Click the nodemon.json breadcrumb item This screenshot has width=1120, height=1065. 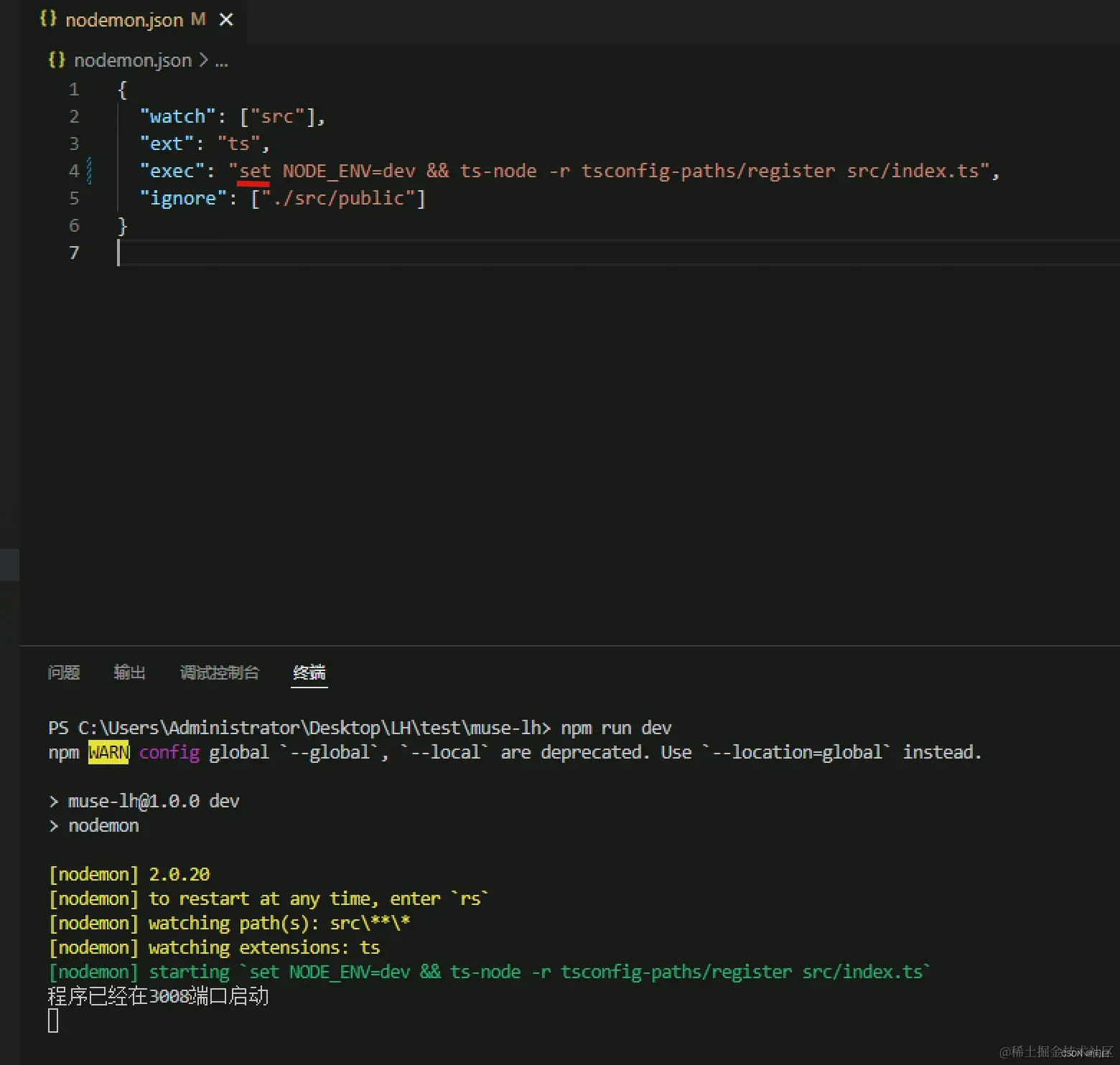[133, 60]
